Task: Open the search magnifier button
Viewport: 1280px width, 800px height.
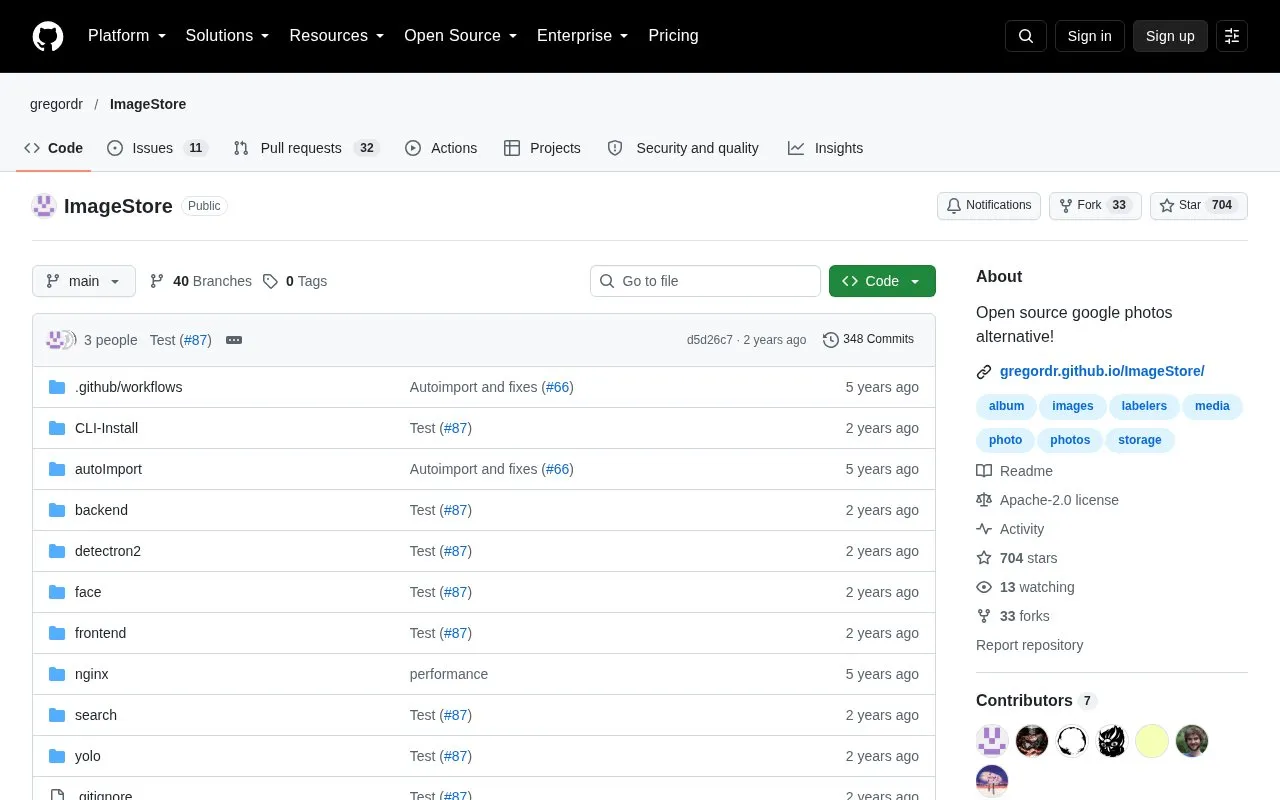Action: tap(1026, 36)
